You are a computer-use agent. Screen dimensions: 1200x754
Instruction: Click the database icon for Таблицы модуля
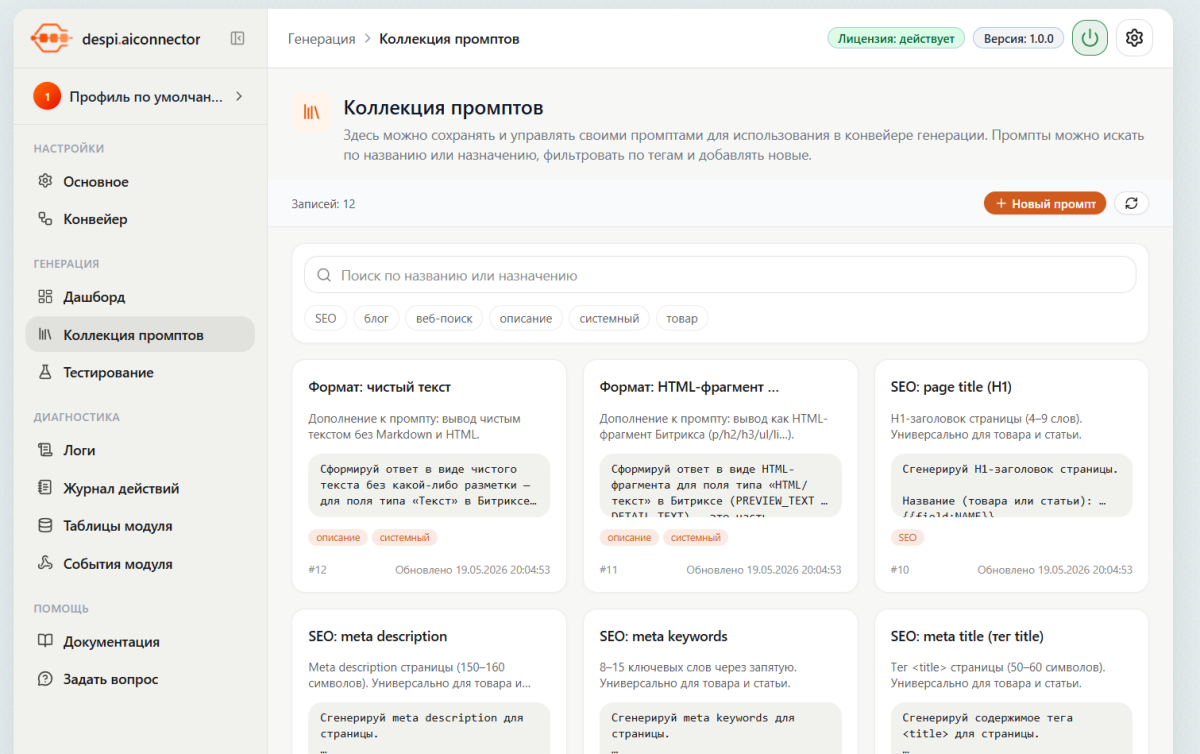pos(45,526)
